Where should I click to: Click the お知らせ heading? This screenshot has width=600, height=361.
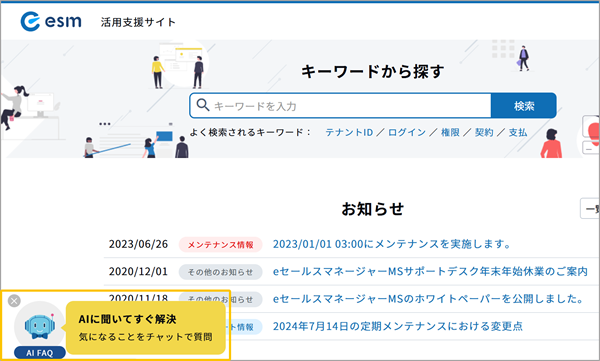pyautogui.click(x=373, y=209)
